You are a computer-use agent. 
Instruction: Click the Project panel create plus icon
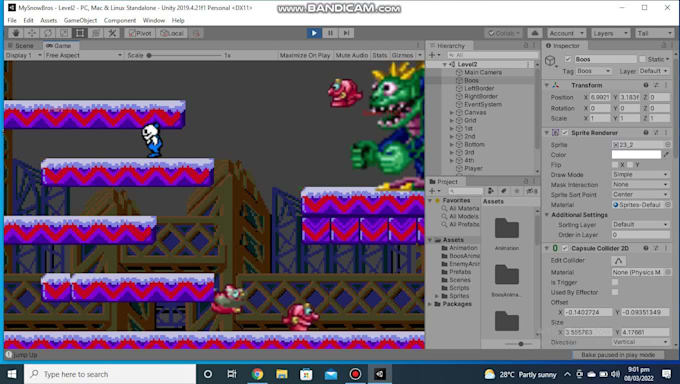click(433, 191)
